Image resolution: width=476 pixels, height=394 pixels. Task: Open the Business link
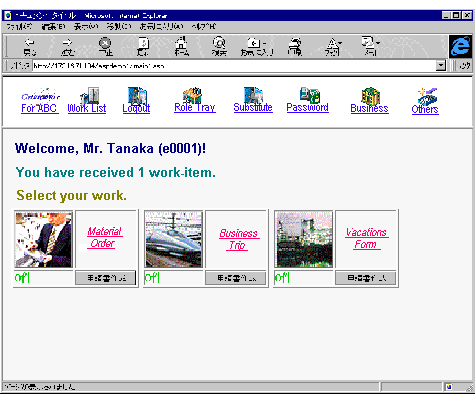(369, 108)
